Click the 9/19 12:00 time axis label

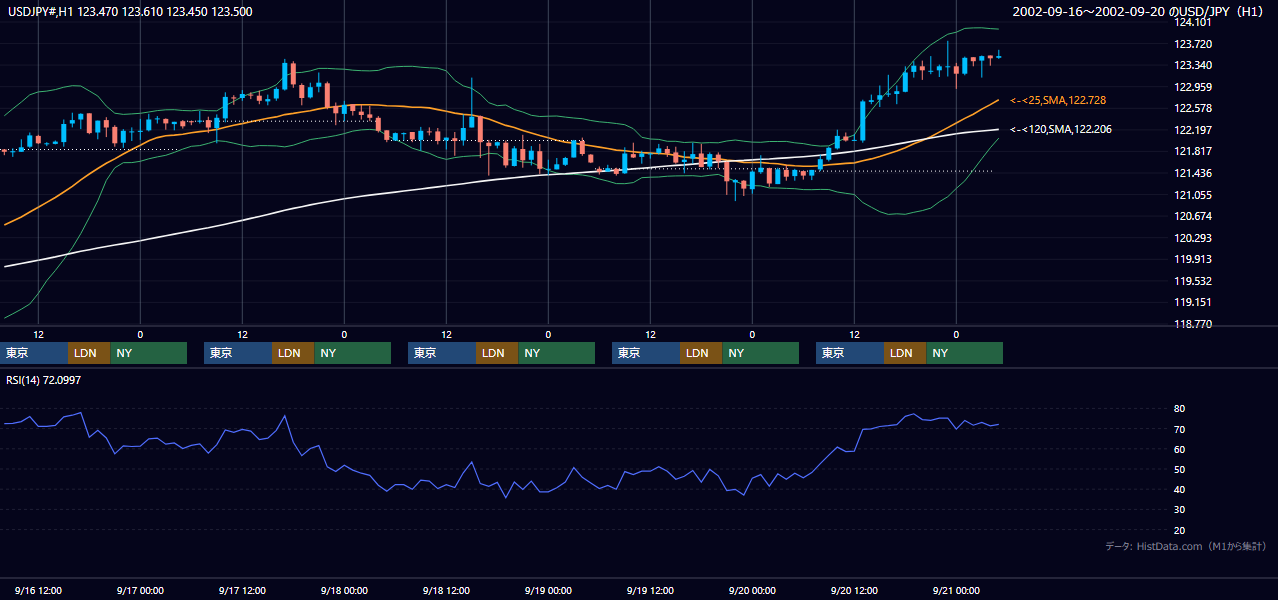tap(650, 591)
